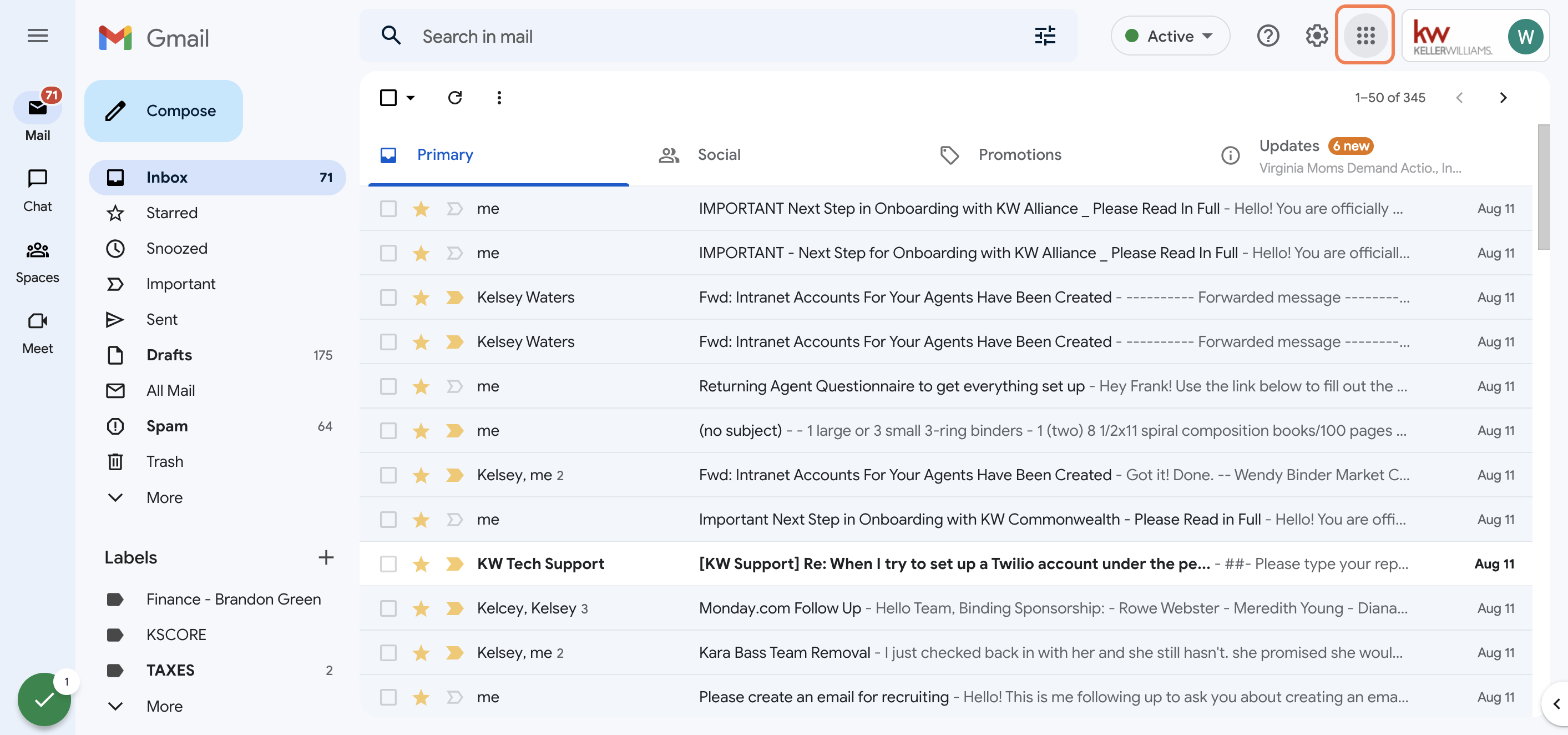Open Chat from the left rail
The height and width of the screenshot is (735, 1568).
click(38, 190)
